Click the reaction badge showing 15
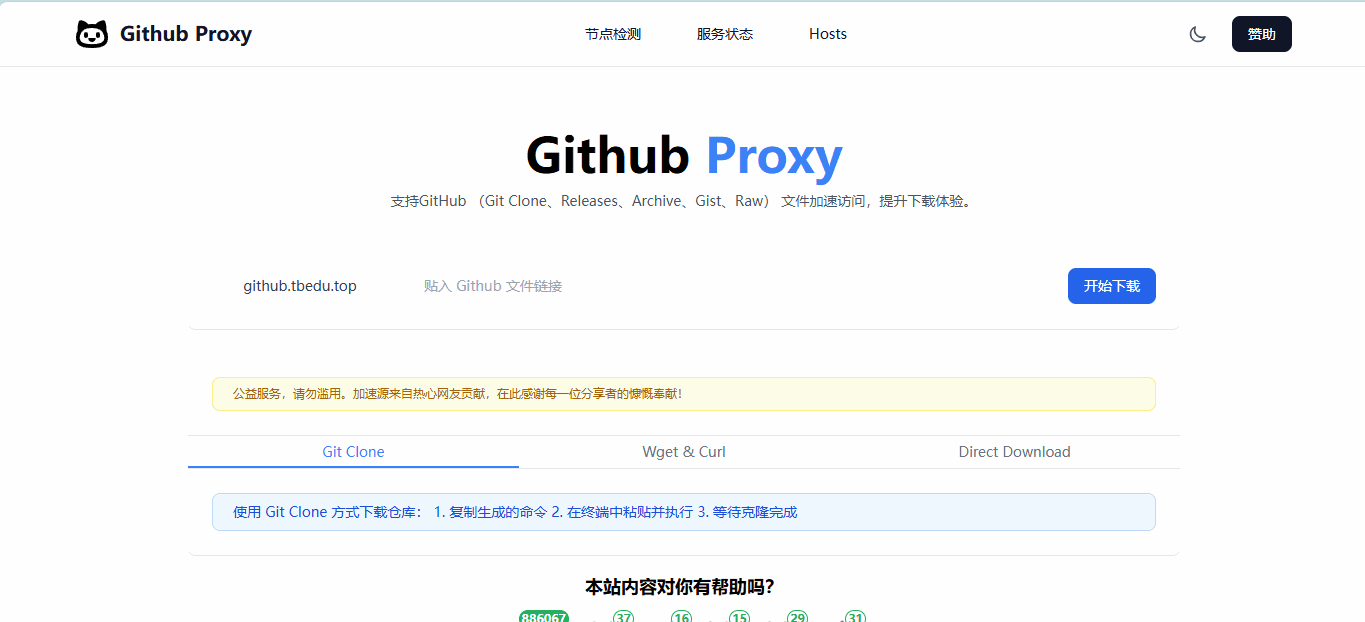 coord(740,617)
